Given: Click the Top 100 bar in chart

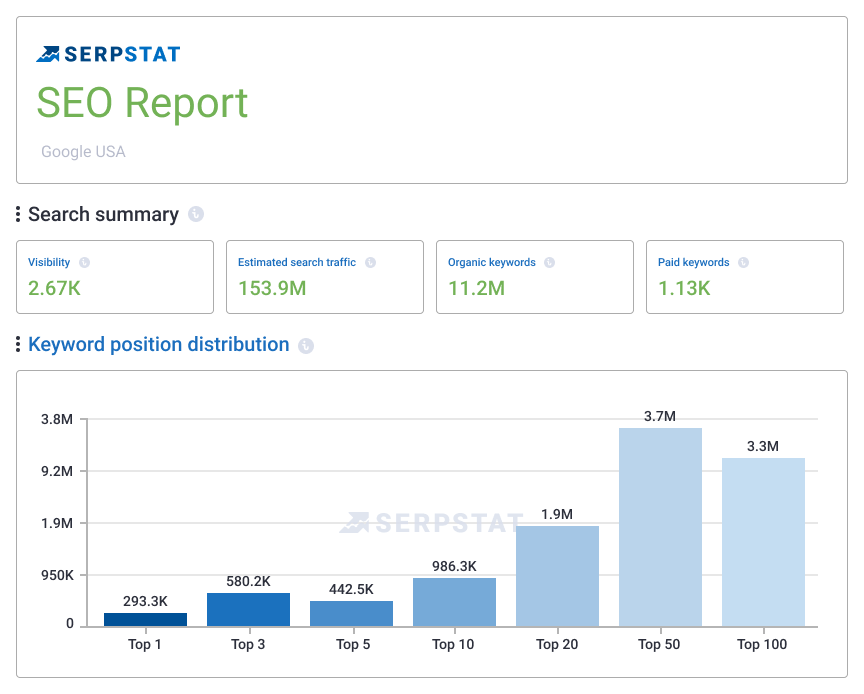Looking at the screenshot, I should [763, 542].
